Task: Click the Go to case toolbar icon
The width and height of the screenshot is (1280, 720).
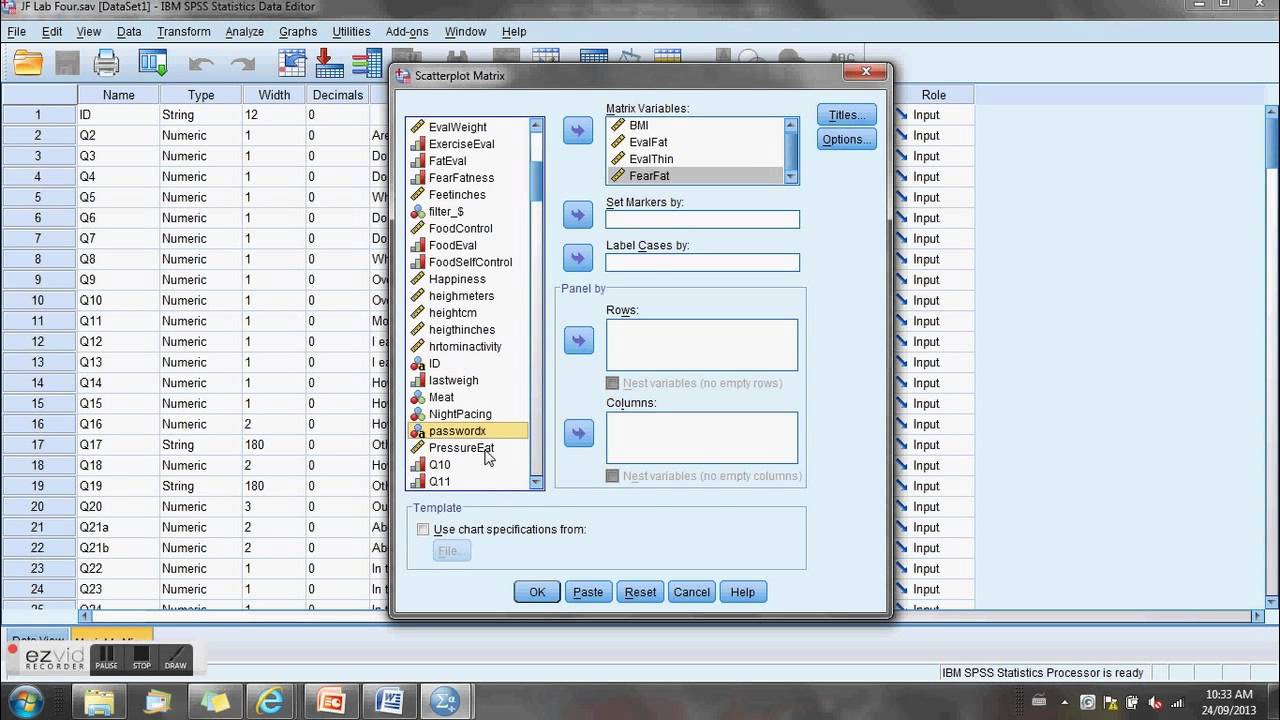Action: tap(291, 63)
